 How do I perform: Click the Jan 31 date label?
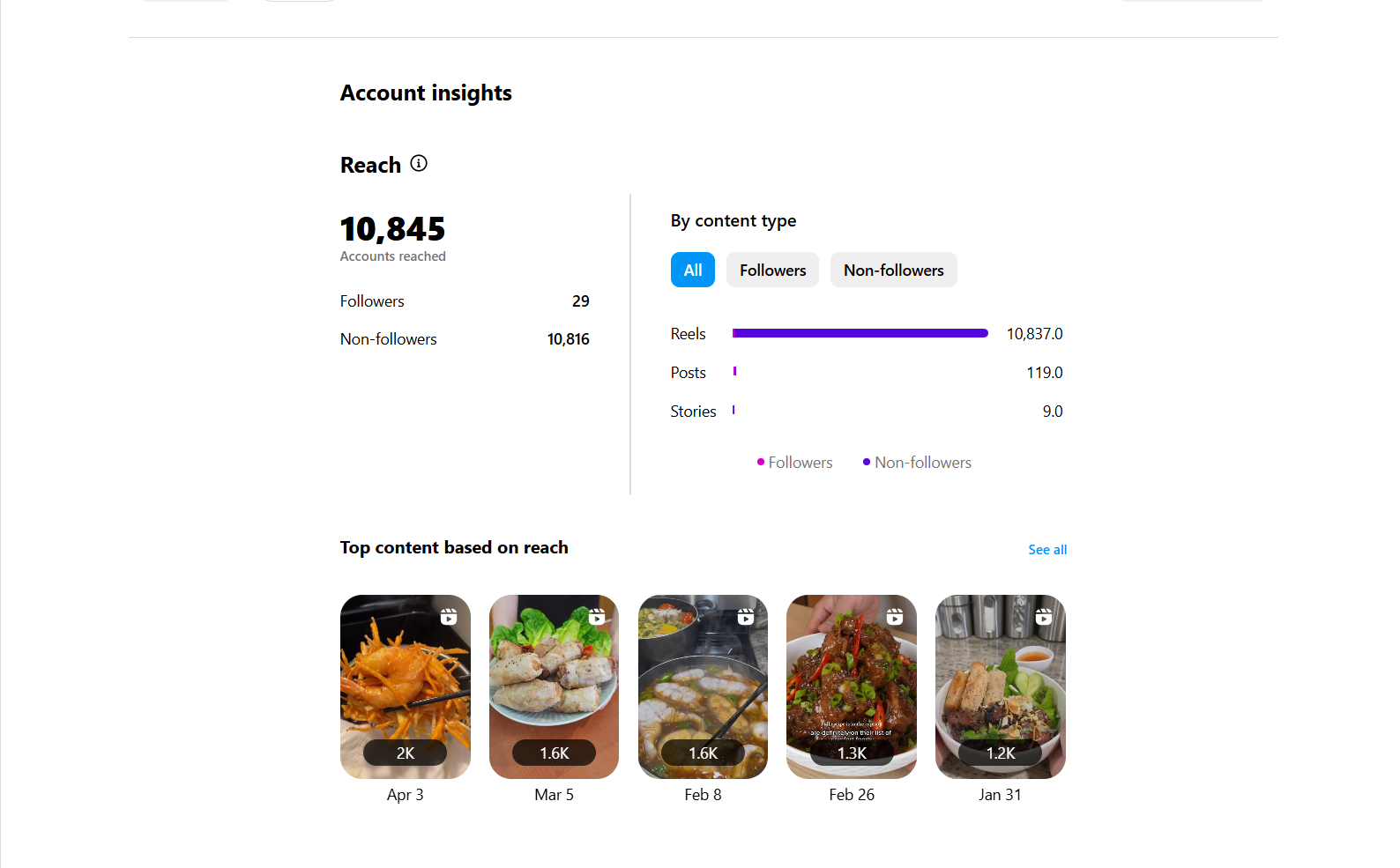[1000, 795]
